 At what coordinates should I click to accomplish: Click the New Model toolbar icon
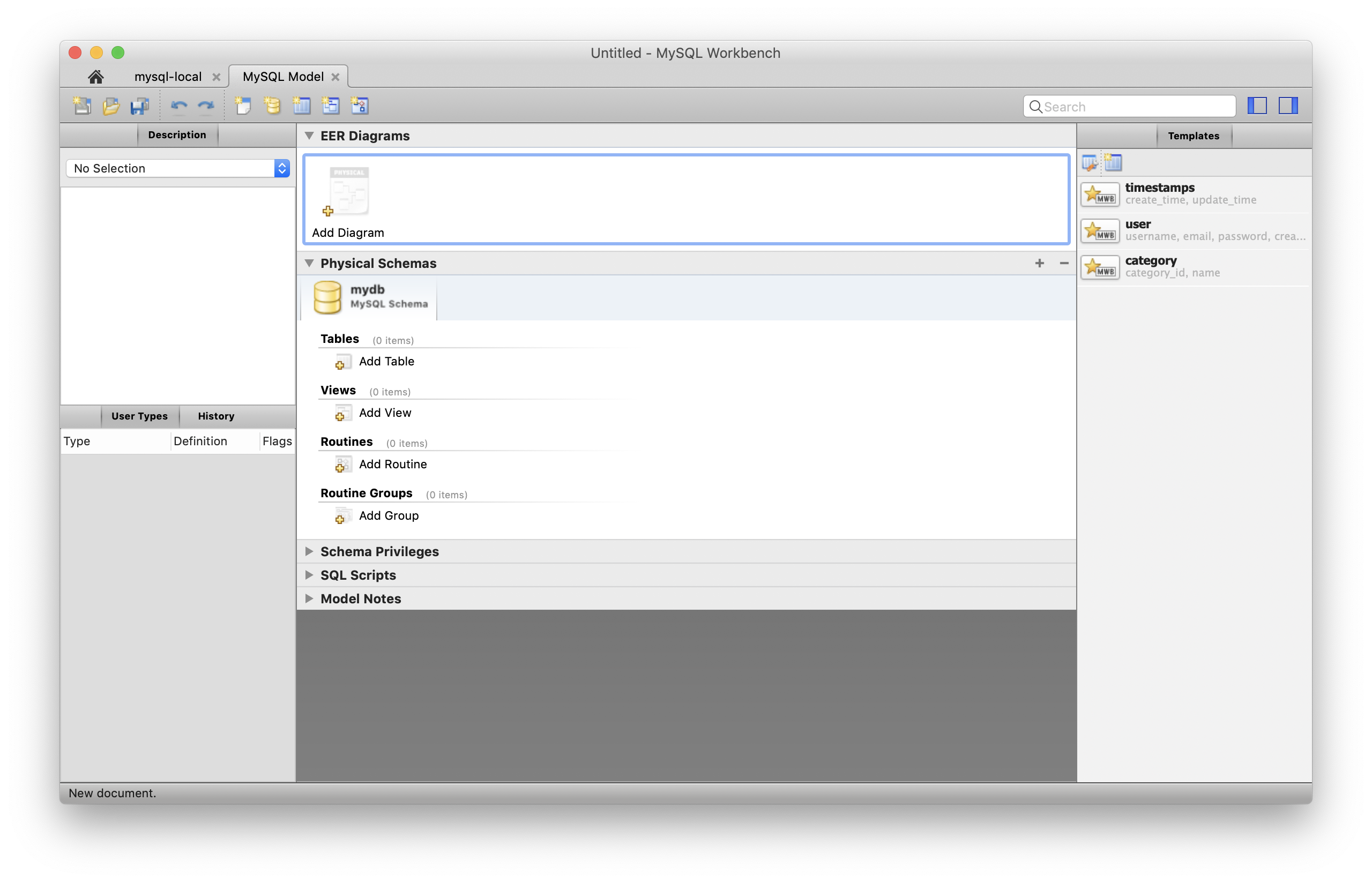coord(82,106)
